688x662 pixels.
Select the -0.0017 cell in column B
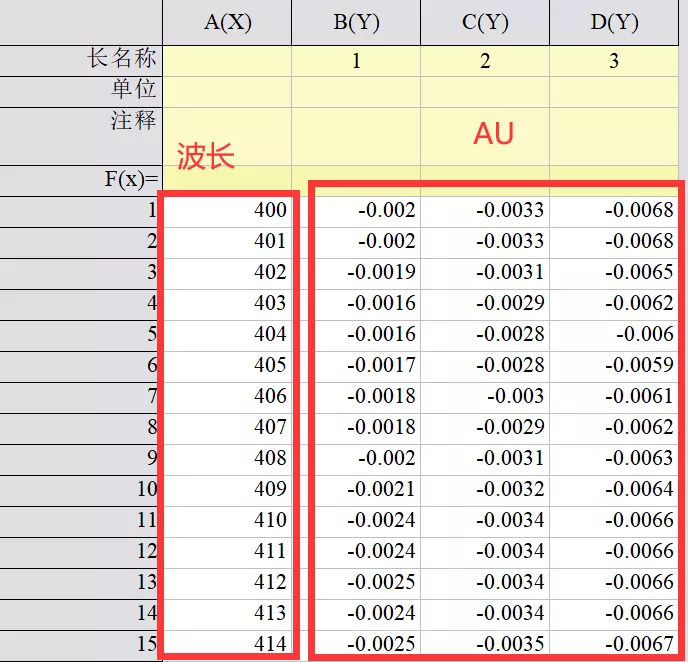pyautogui.click(x=356, y=366)
